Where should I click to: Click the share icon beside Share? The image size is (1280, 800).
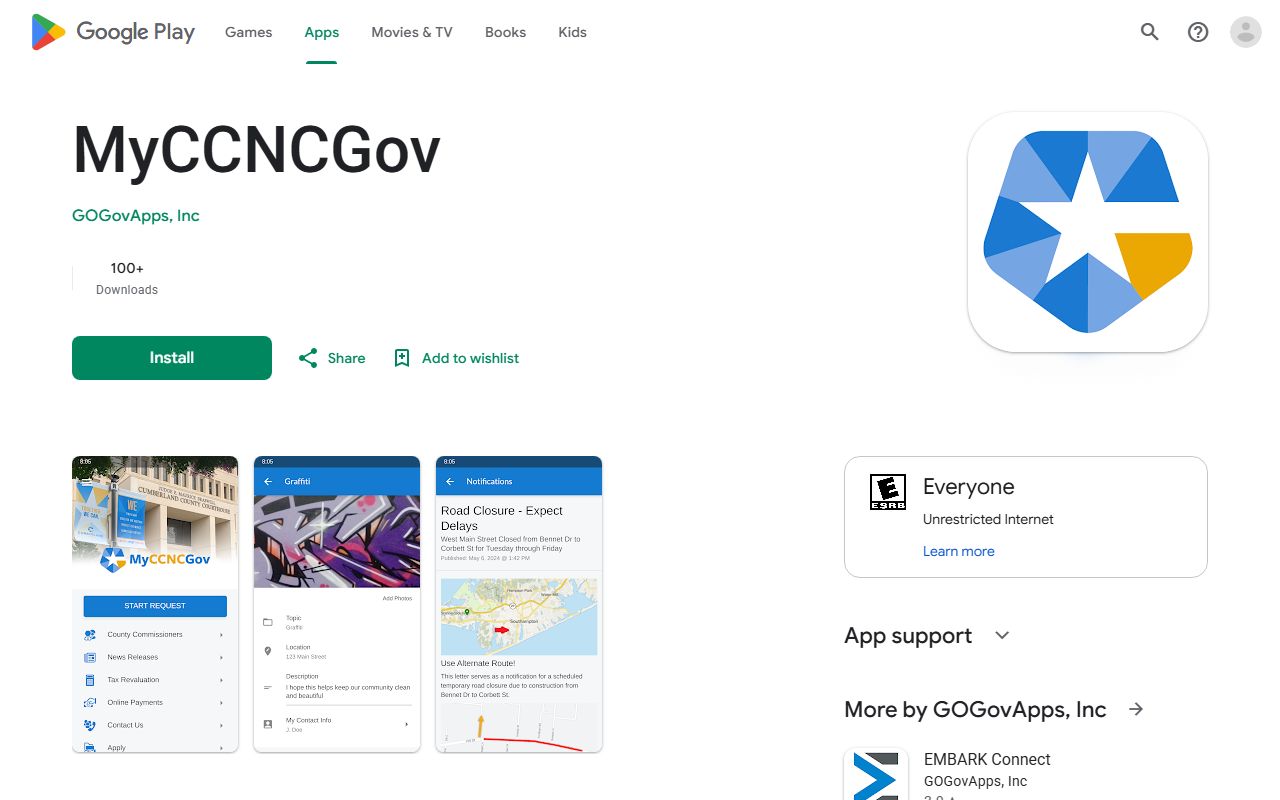point(308,358)
